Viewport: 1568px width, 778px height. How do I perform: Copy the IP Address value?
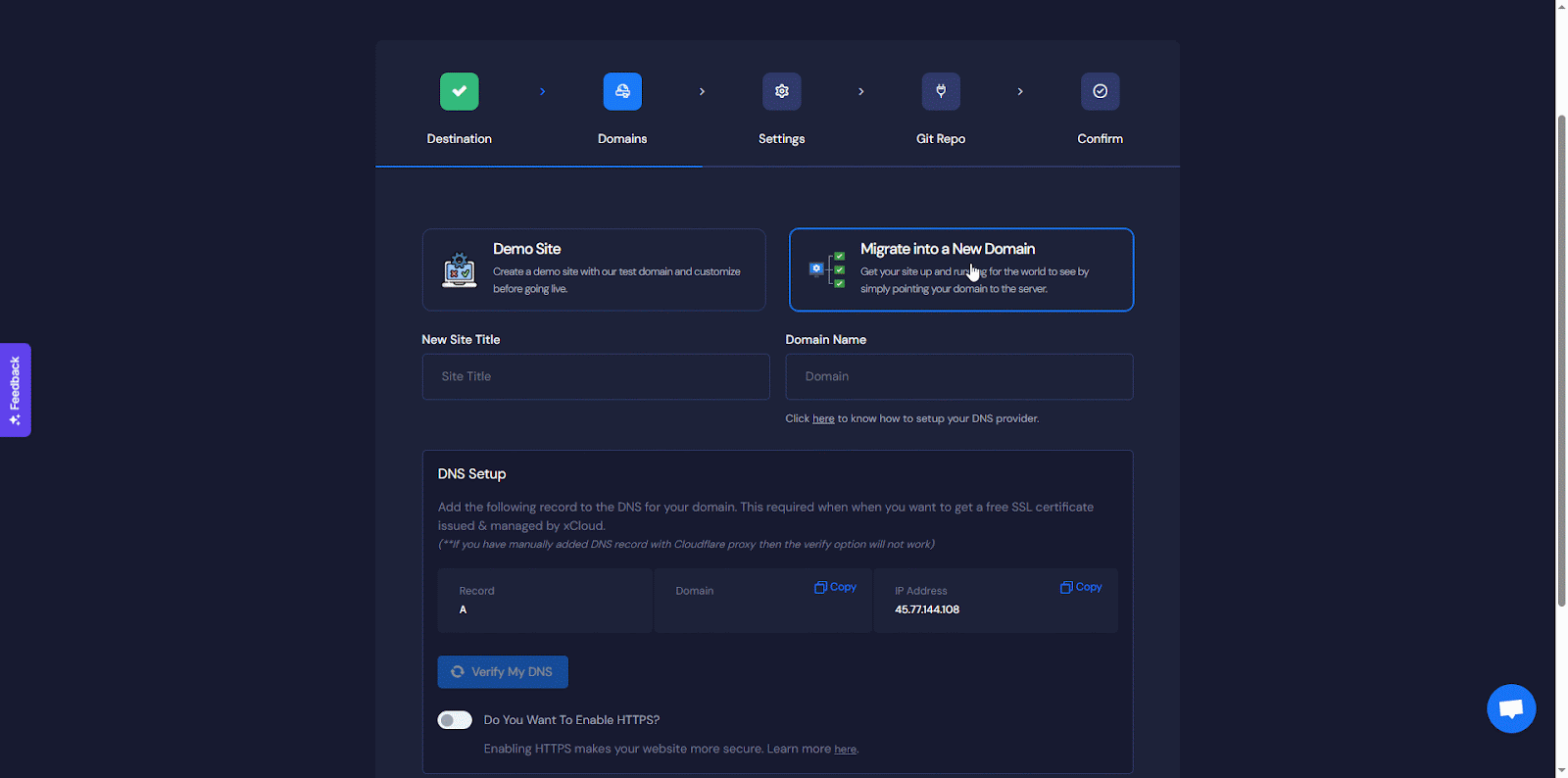tap(1081, 587)
